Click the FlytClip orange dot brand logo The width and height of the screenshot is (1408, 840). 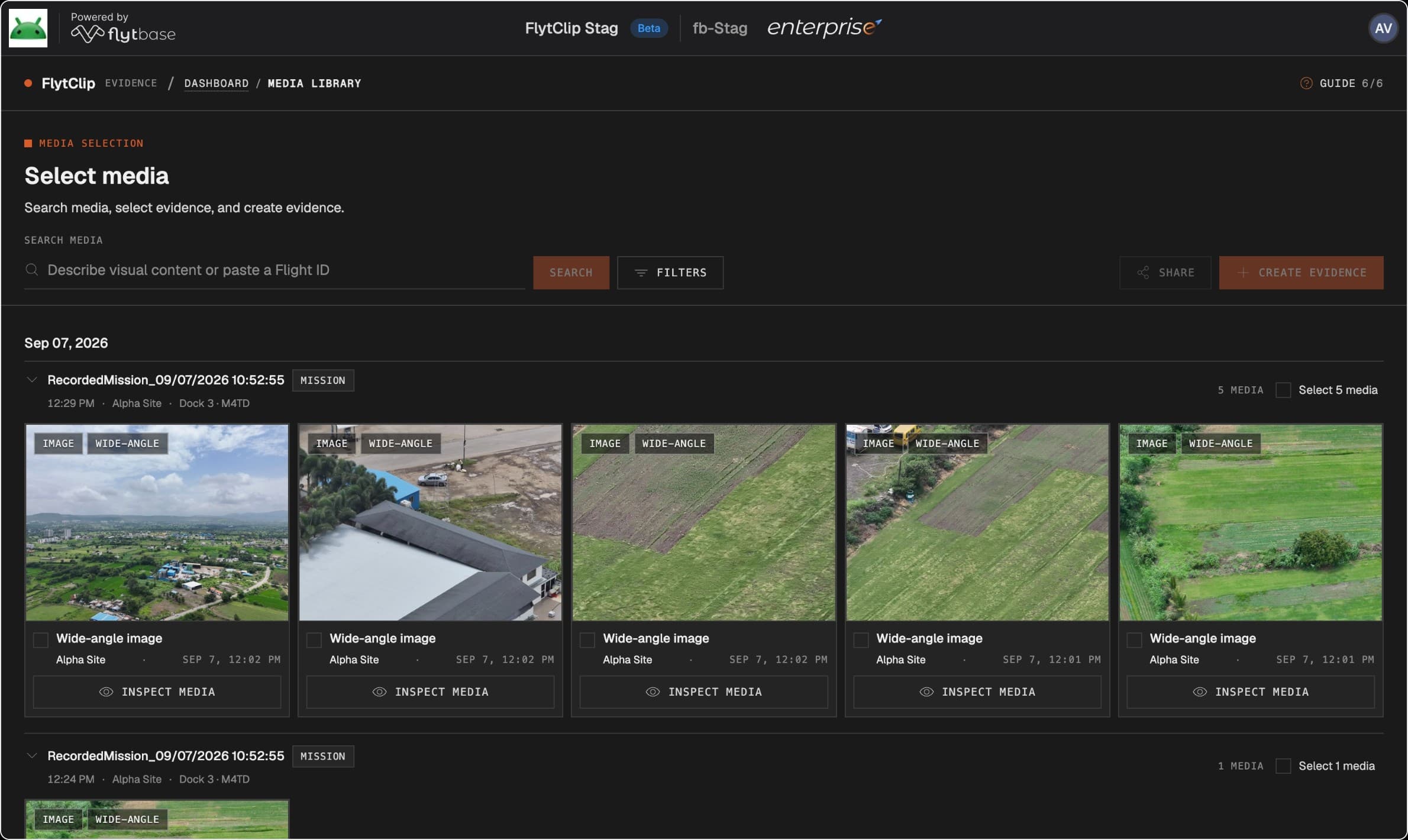[x=28, y=83]
